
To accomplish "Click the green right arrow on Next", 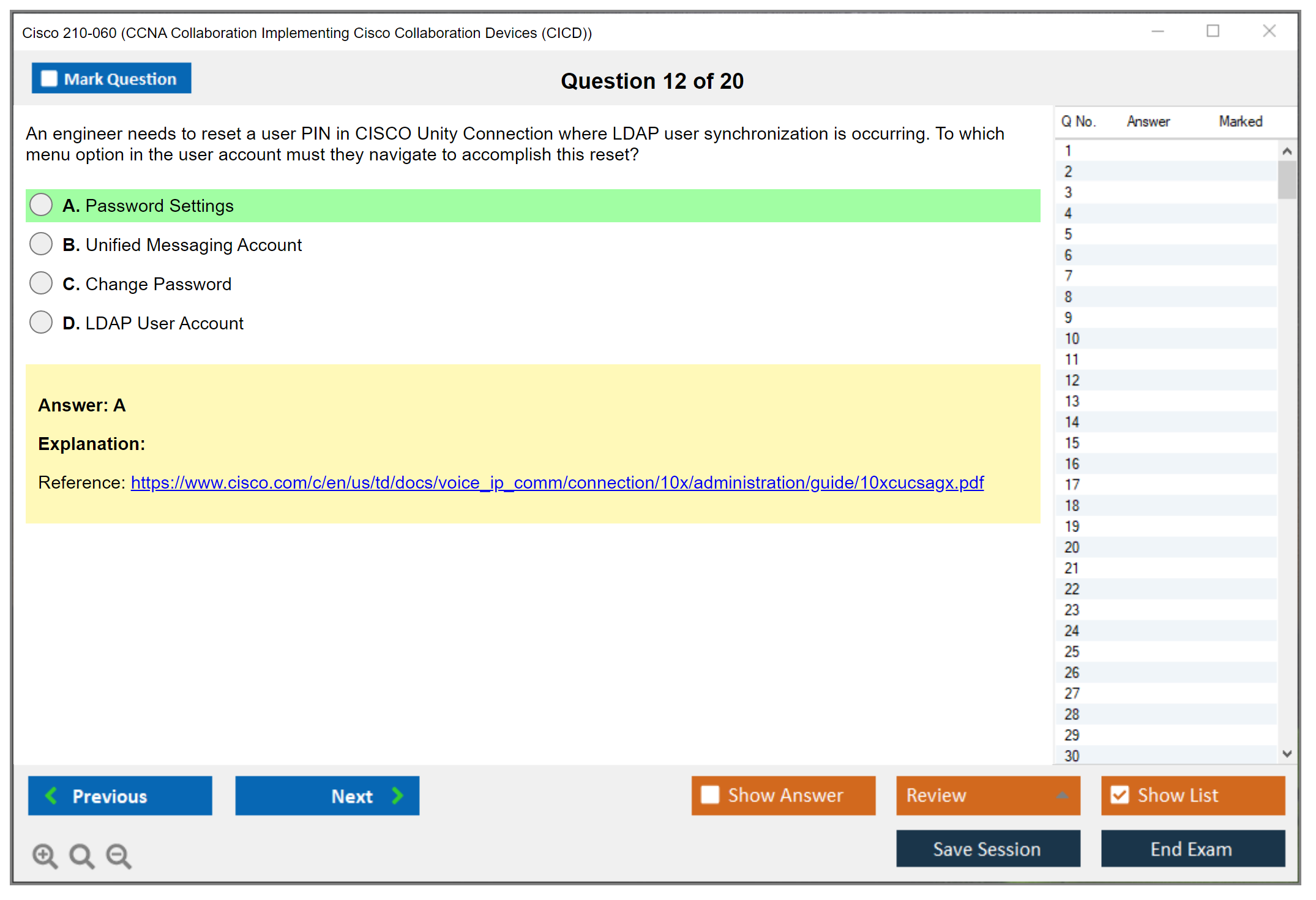I will coord(397,795).
